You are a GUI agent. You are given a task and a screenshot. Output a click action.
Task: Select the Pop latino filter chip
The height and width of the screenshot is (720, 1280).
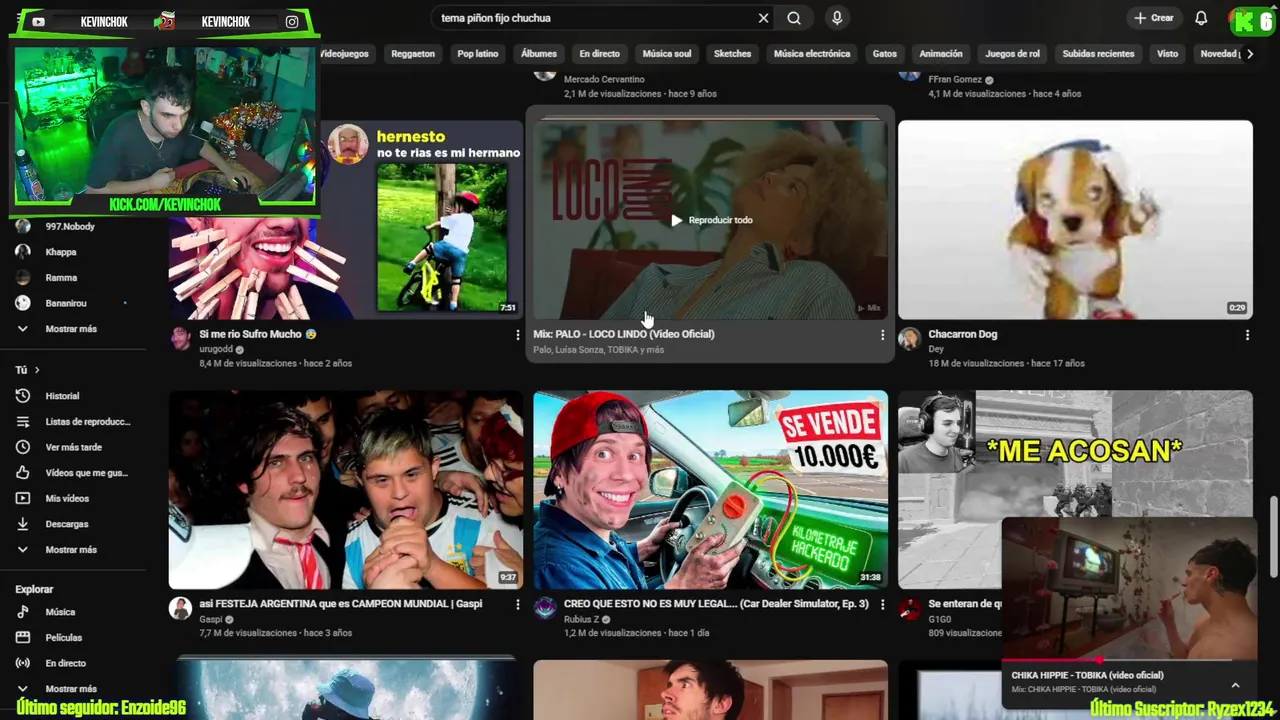tap(478, 54)
